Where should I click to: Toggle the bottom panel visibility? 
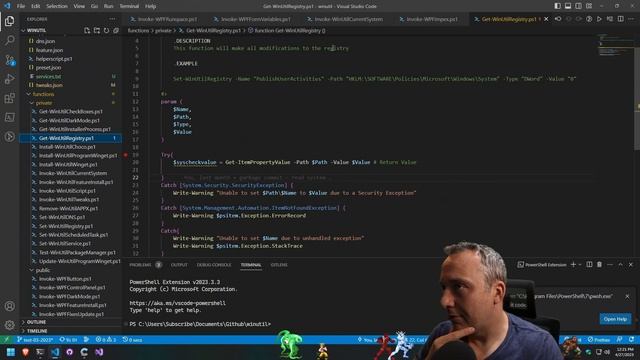pyautogui.click(x=568, y=6)
